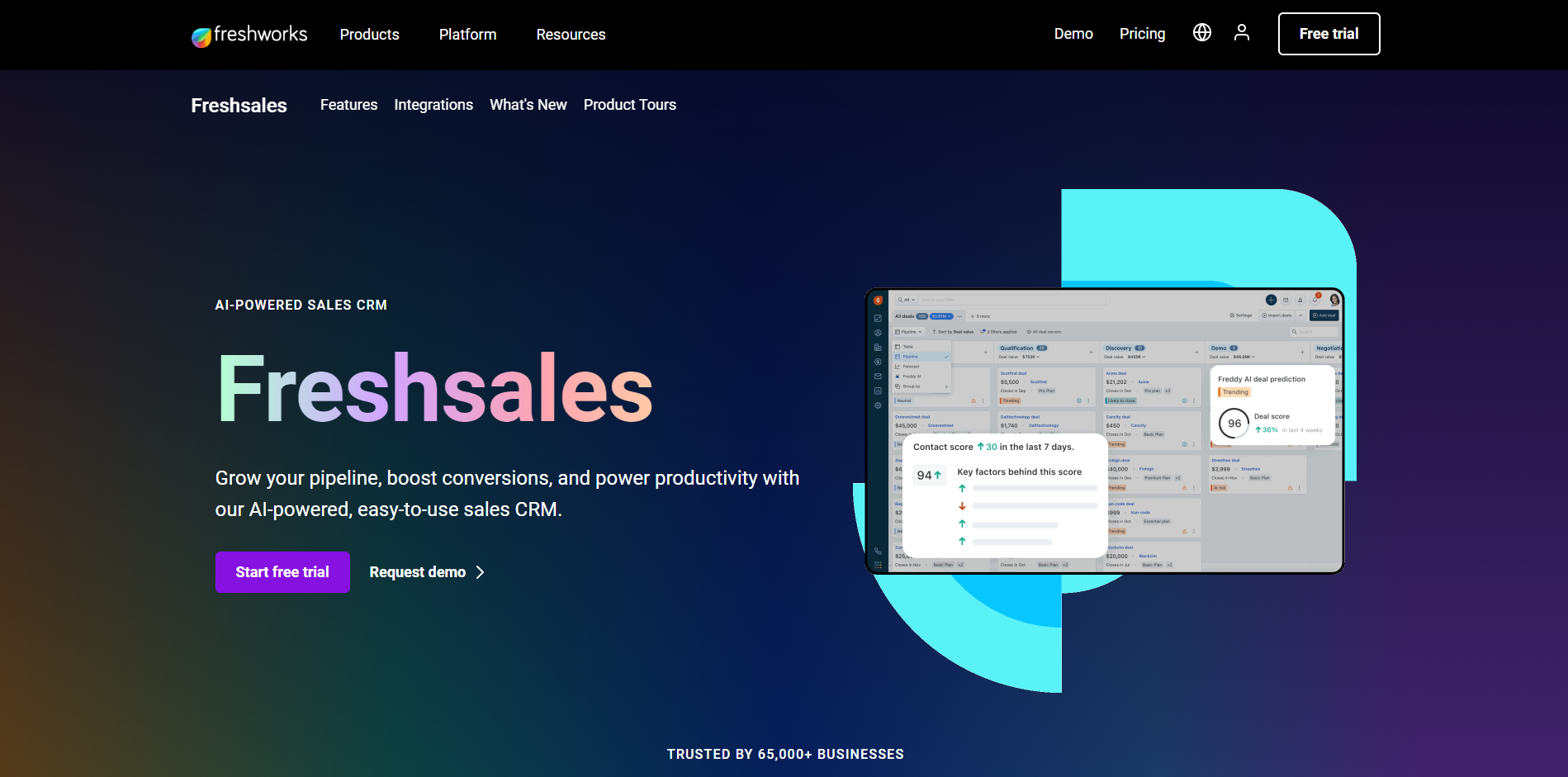Click the Request demo link
This screenshot has width=1568, height=777.
click(417, 572)
